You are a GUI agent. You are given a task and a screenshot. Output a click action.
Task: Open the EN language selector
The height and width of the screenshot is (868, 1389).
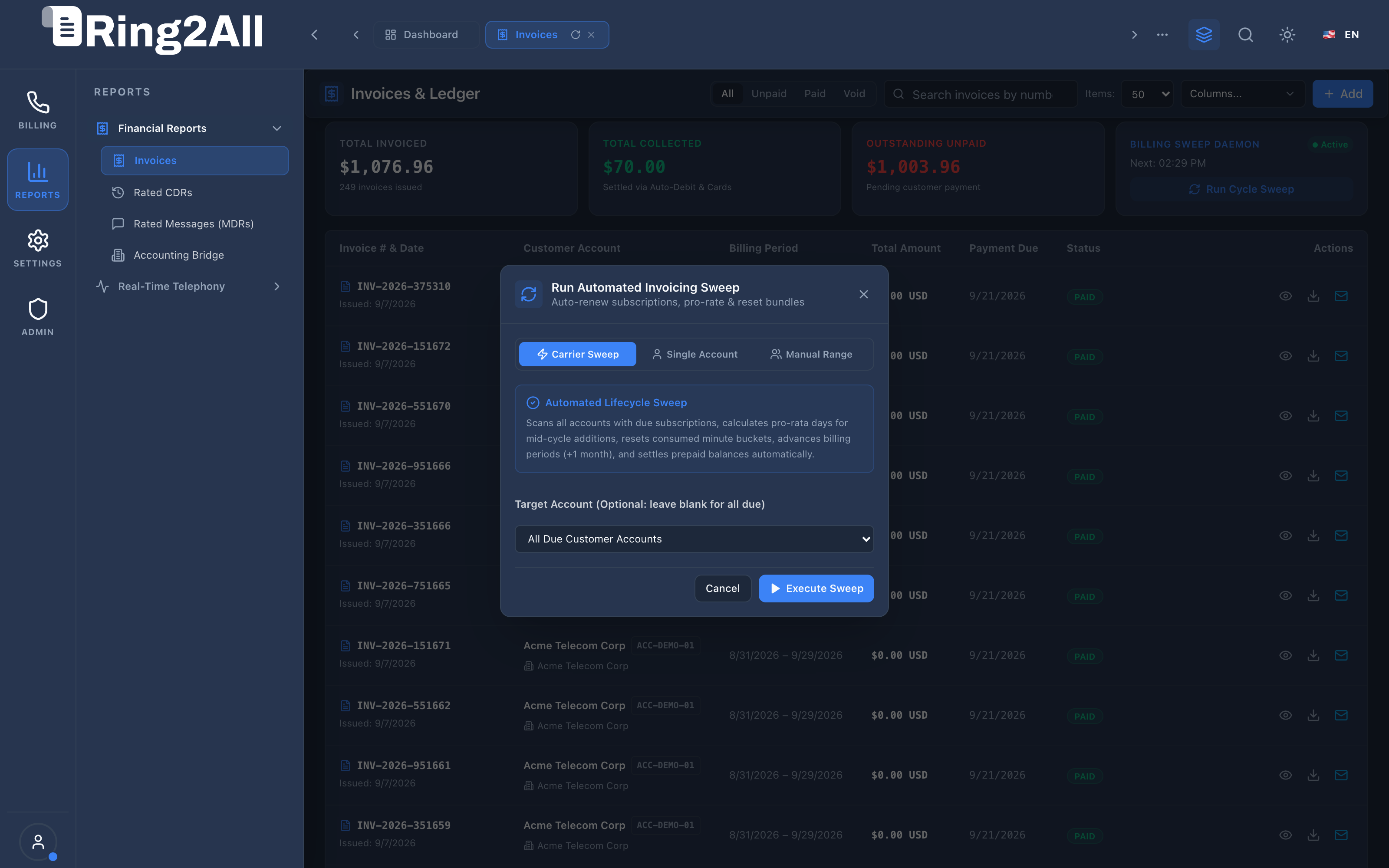pos(1341,34)
